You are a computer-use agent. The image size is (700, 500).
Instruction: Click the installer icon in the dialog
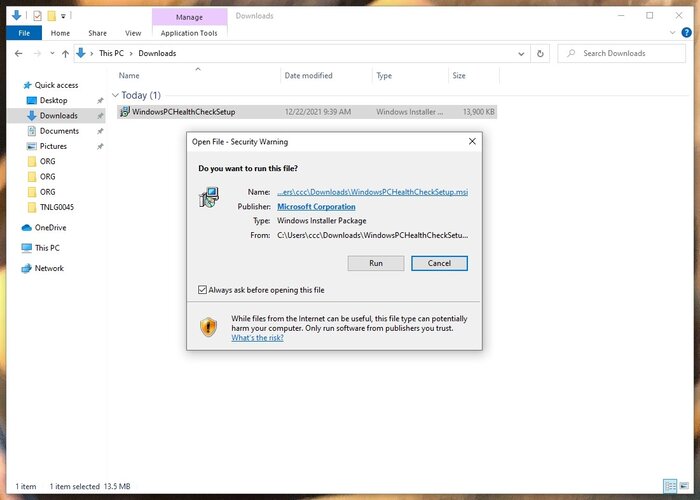pyautogui.click(x=208, y=197)
